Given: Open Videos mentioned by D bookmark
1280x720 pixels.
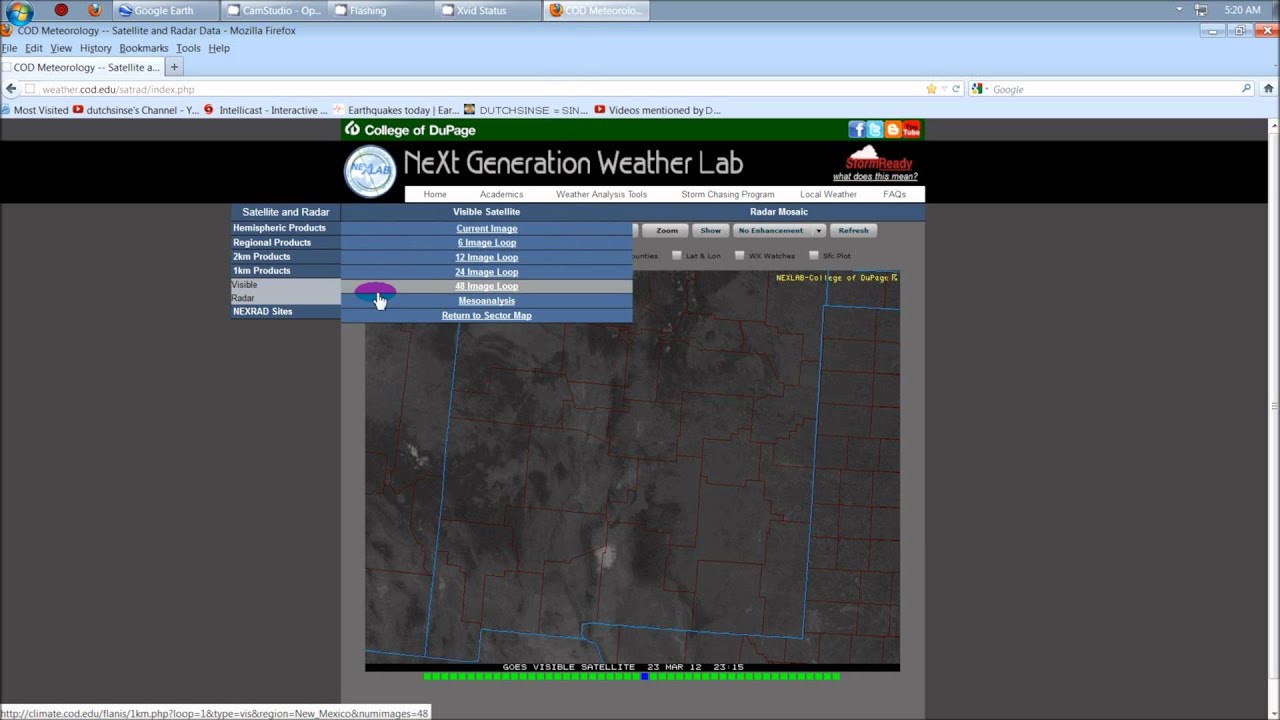Looking at the screenshot, I should click(x=657, y=110).
